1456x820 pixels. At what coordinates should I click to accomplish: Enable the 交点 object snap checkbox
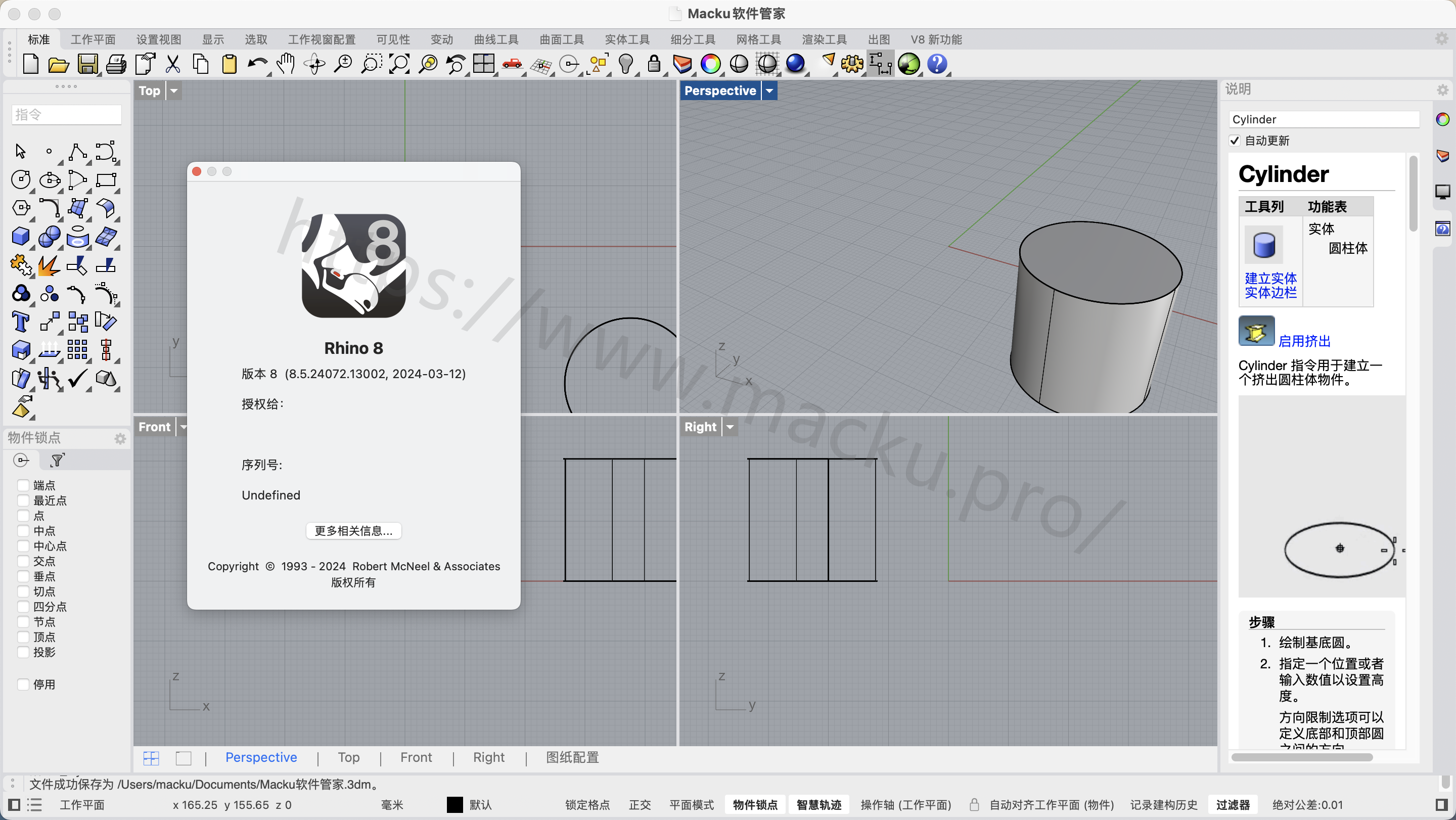click(x=23, y=561)
